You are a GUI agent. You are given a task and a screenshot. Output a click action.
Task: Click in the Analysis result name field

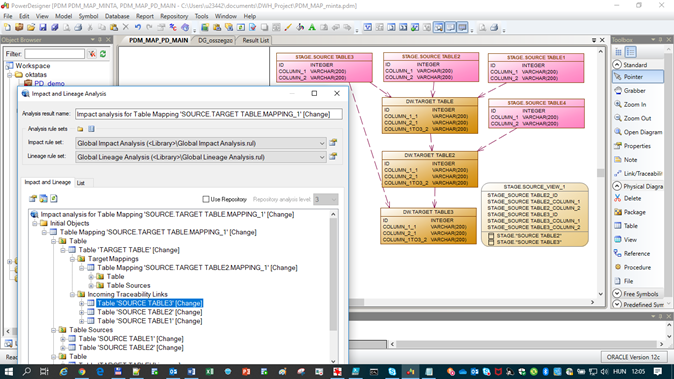point(208,114)
